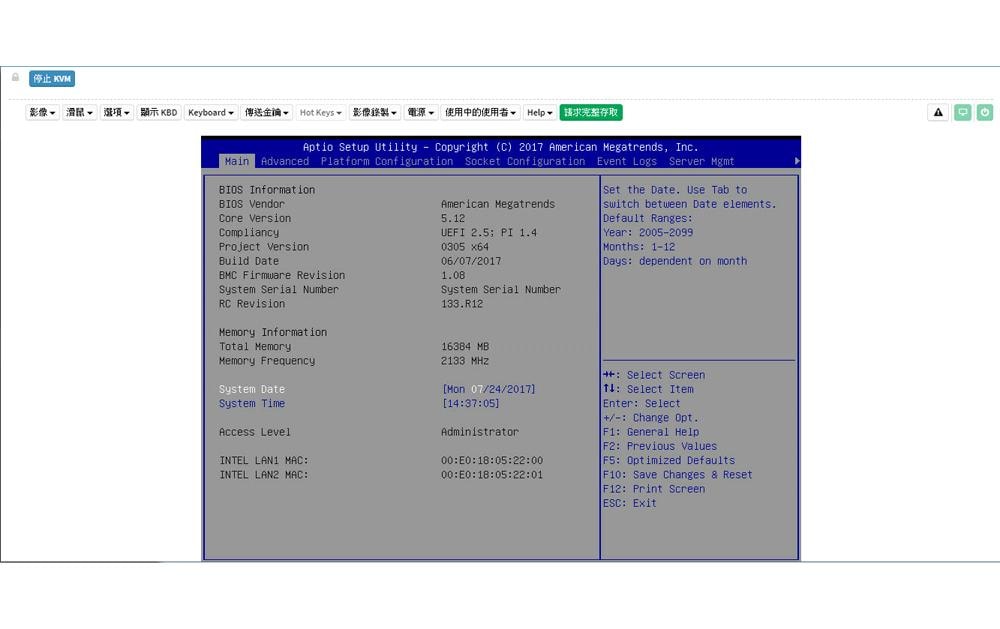Image resolution: width=1000 pixels, height=629 pixels.
Task: Open the Hot Keys dropdown
Action: coord(320,112)
